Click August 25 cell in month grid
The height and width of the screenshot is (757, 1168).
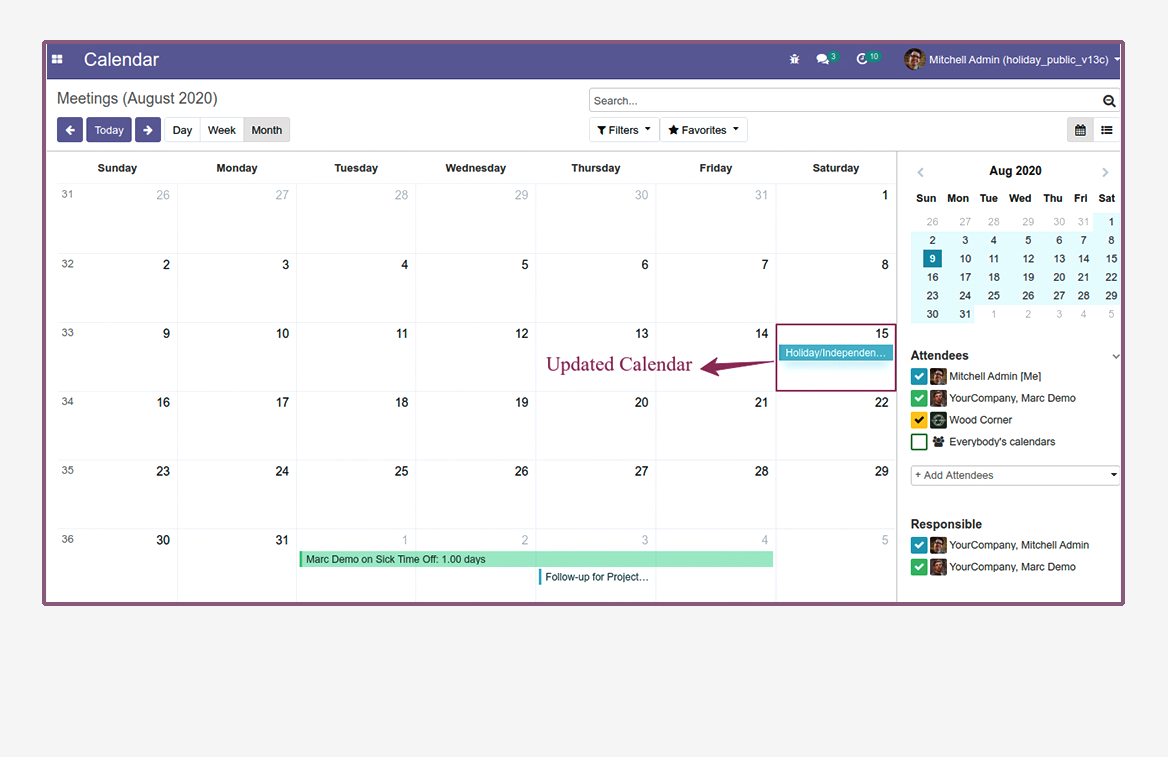356,494
